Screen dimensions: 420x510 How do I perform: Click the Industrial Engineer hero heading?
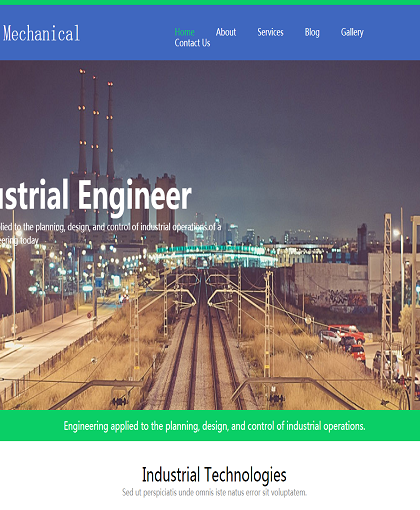coord(96,195)
